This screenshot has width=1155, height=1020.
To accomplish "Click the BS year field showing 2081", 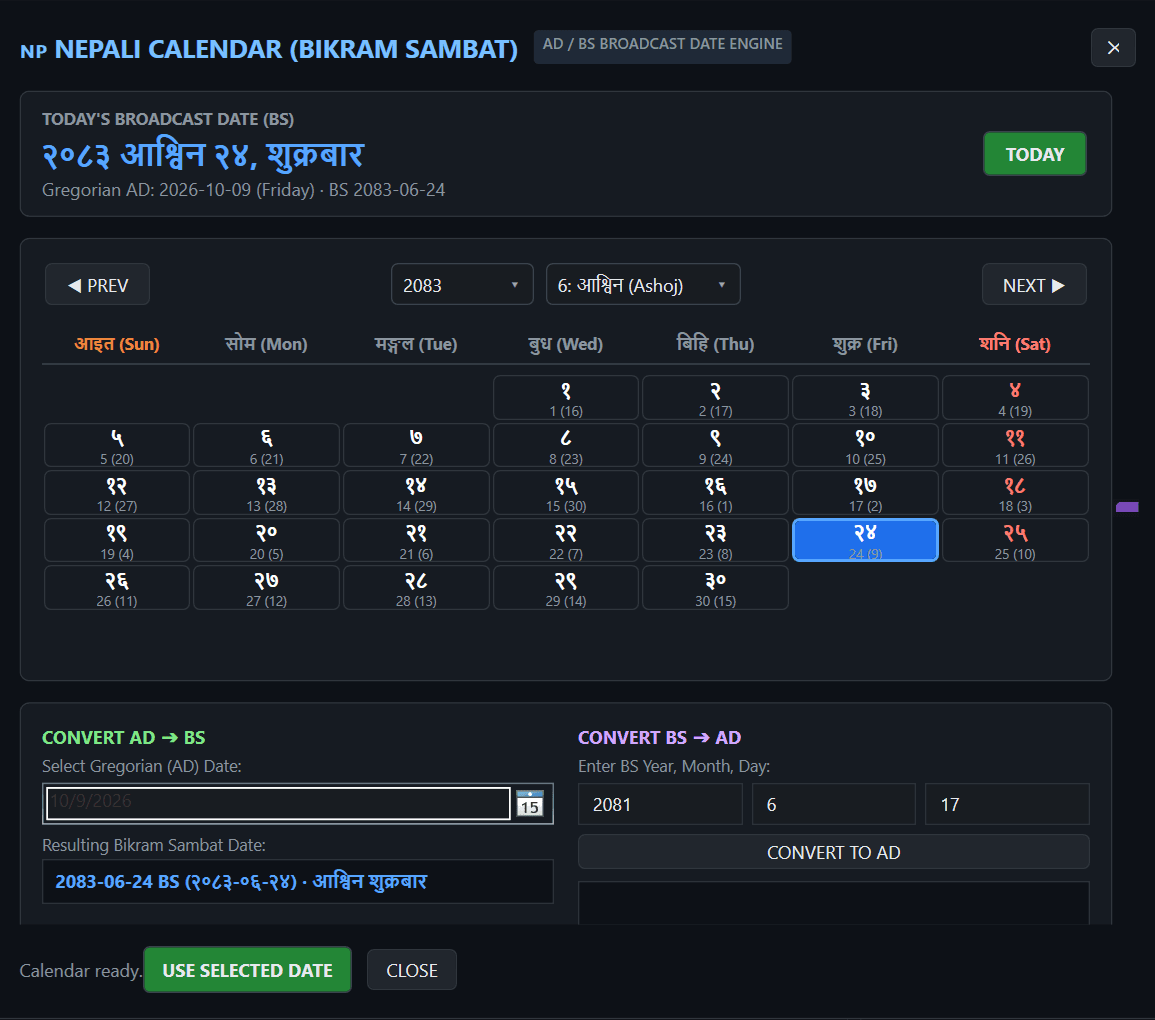I will click(x=660, y=804).
